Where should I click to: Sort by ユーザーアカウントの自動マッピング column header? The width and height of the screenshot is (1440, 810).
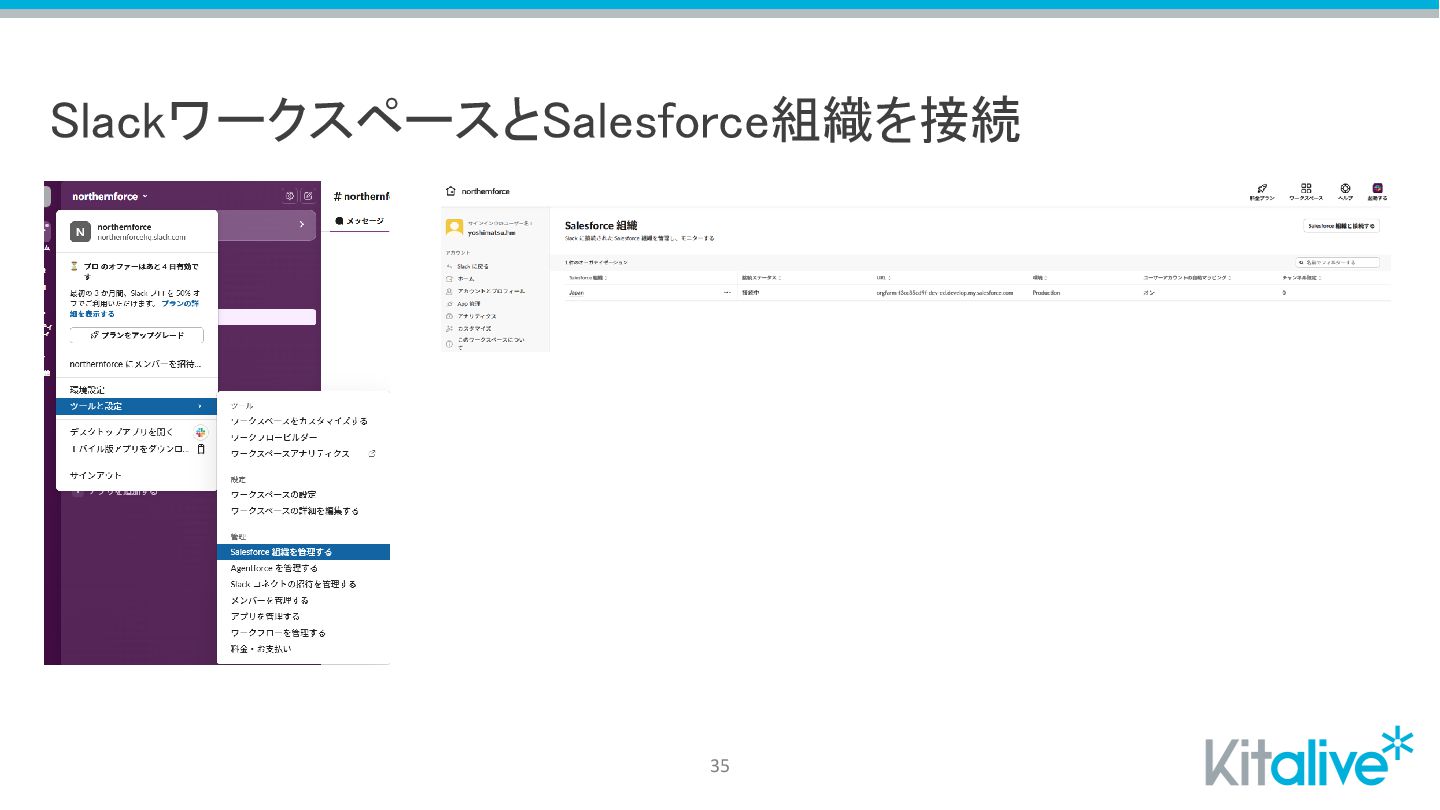(x=1187, y=277)
